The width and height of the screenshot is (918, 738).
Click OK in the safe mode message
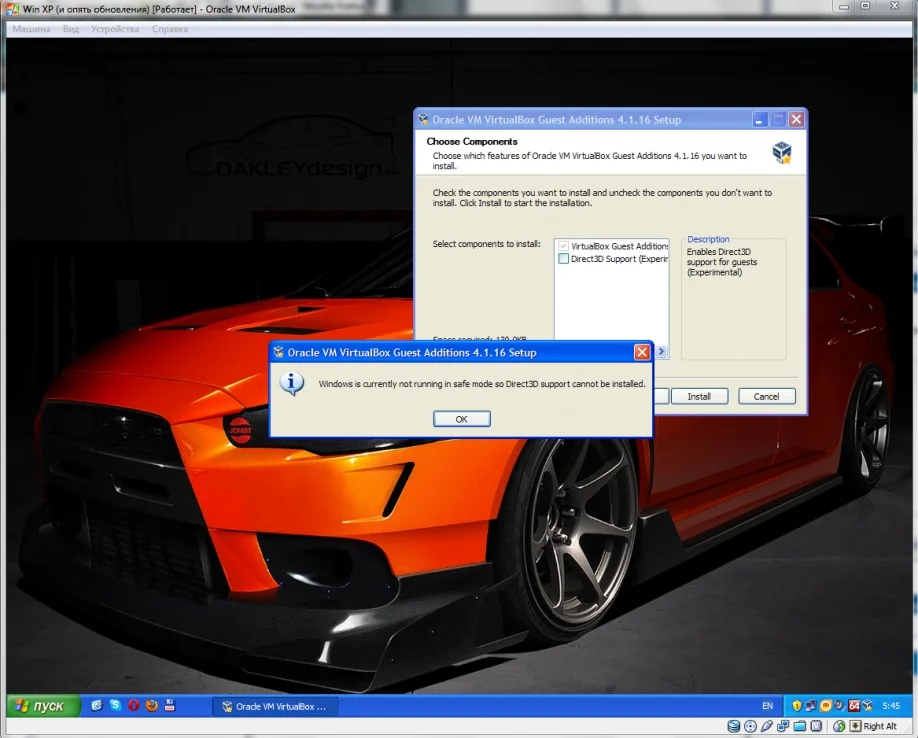coord(461,419)
